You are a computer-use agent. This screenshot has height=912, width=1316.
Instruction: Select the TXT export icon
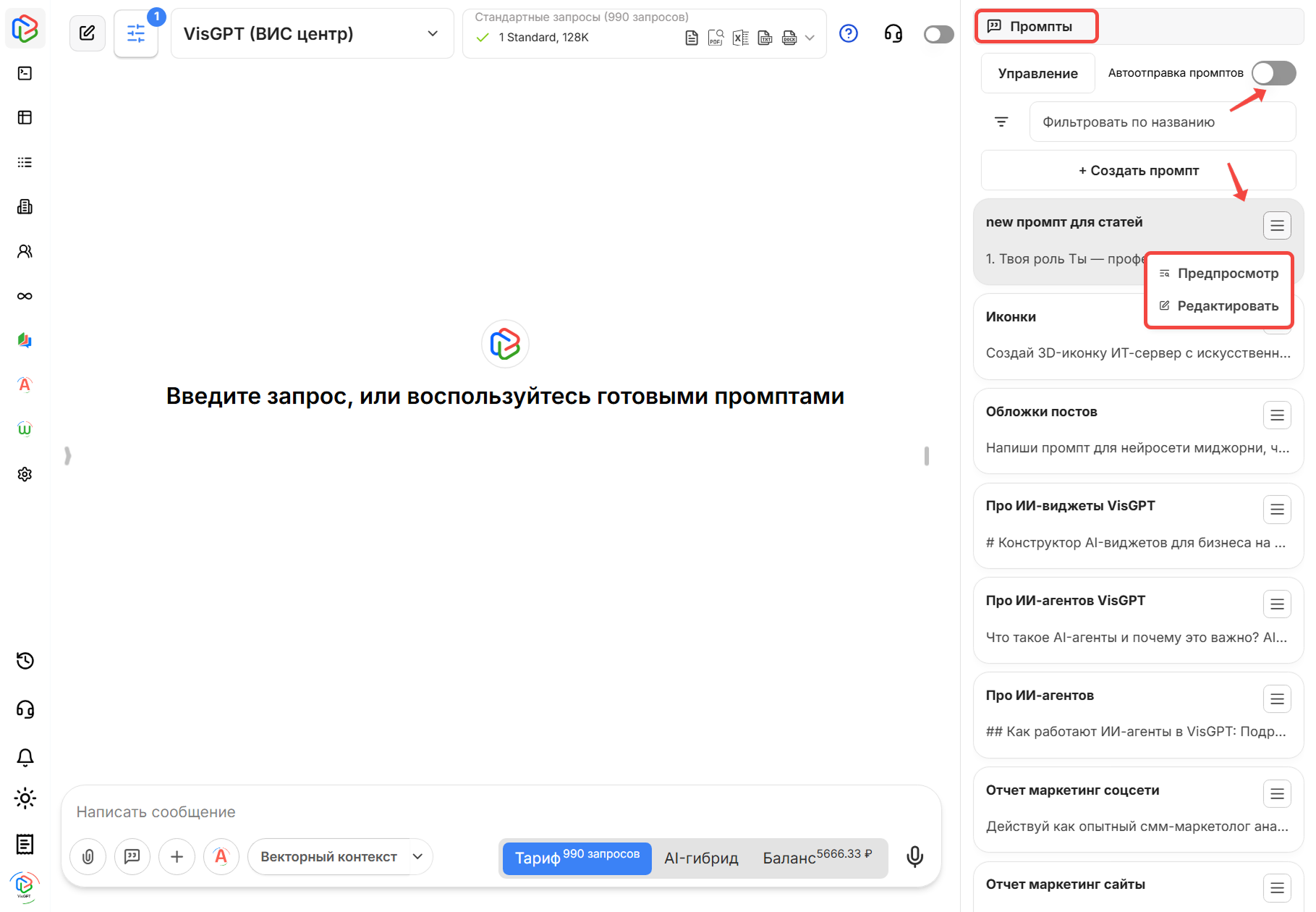[x=765, y=37]
